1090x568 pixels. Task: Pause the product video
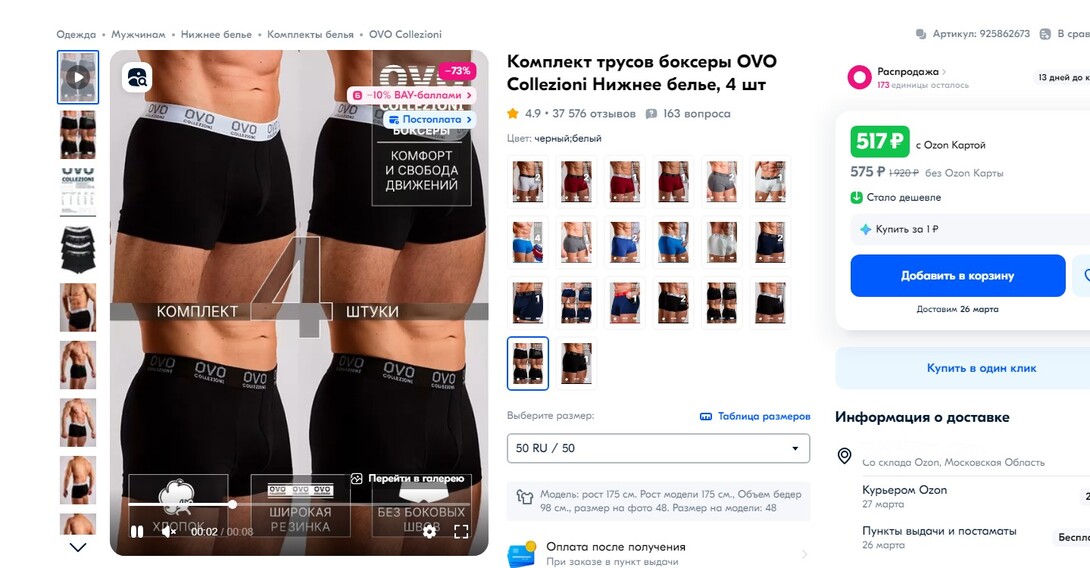(x=137, y=531)
